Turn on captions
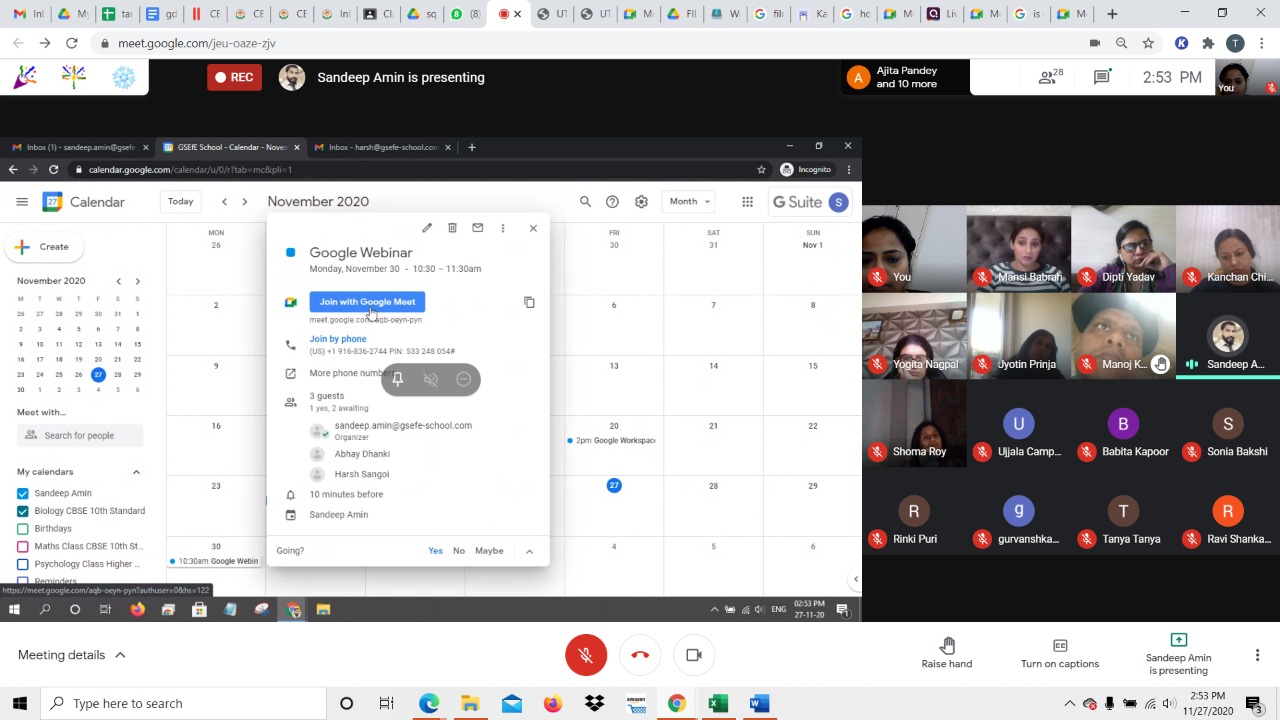The height and width of the screenshot is (720, 1280). (x=1060, y=654)
